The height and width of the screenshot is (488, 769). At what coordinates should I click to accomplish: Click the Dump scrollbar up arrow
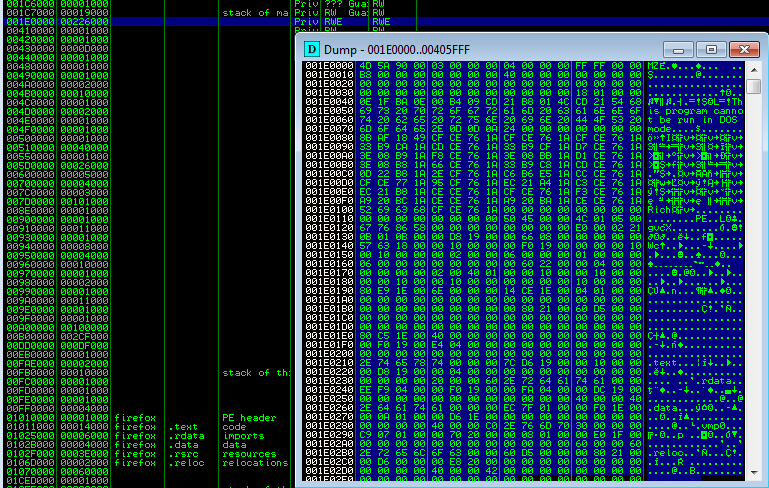[x=754, y=70]
